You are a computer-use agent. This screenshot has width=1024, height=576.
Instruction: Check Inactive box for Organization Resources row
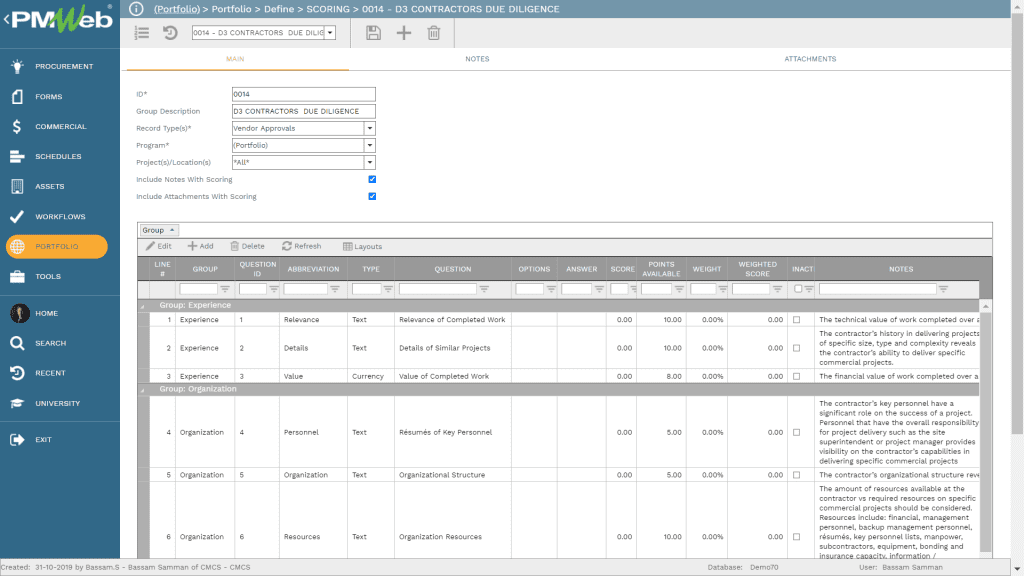[796, 537]
